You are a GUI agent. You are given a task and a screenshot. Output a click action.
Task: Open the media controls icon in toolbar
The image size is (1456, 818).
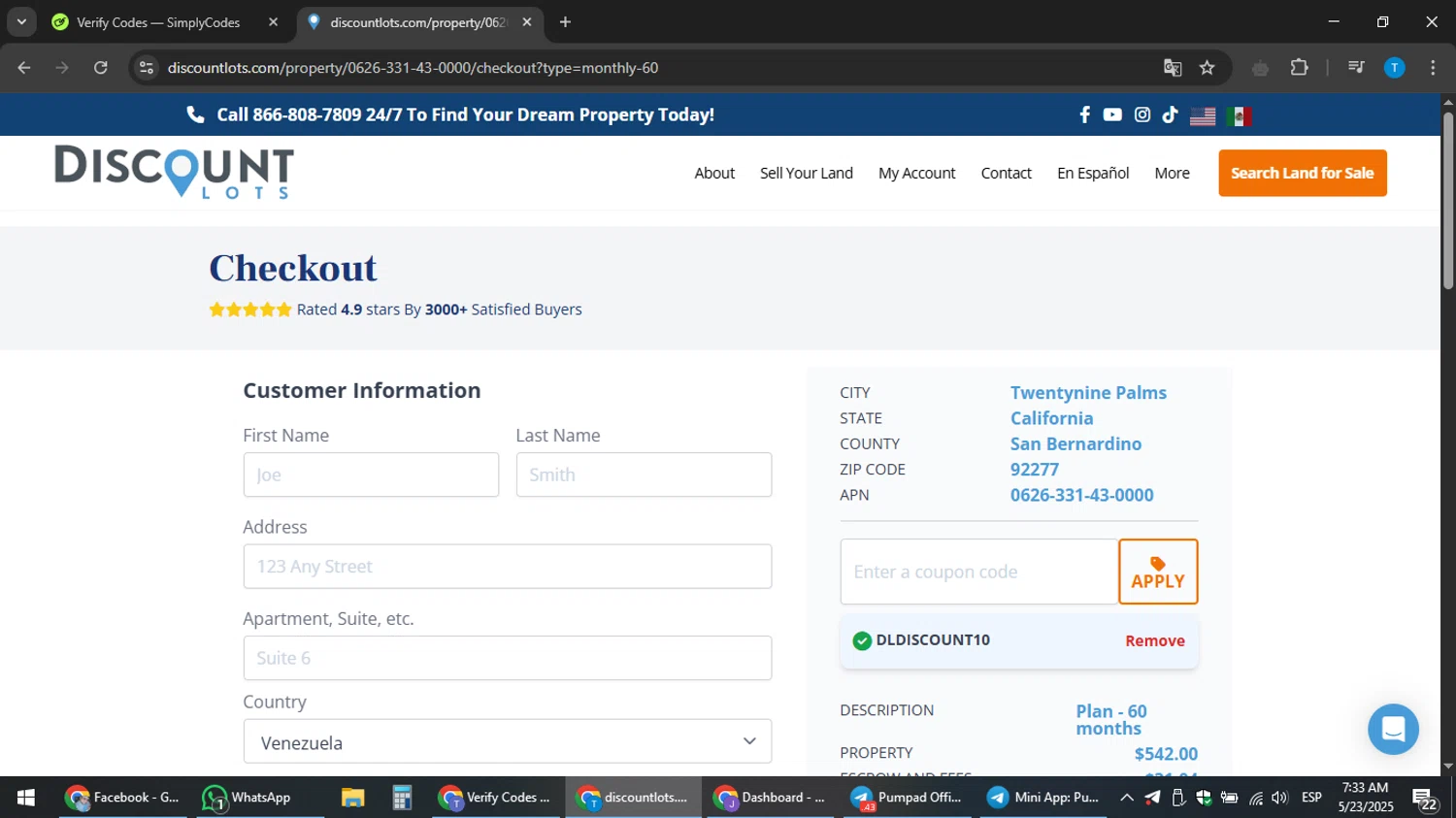coord(1356,68)
